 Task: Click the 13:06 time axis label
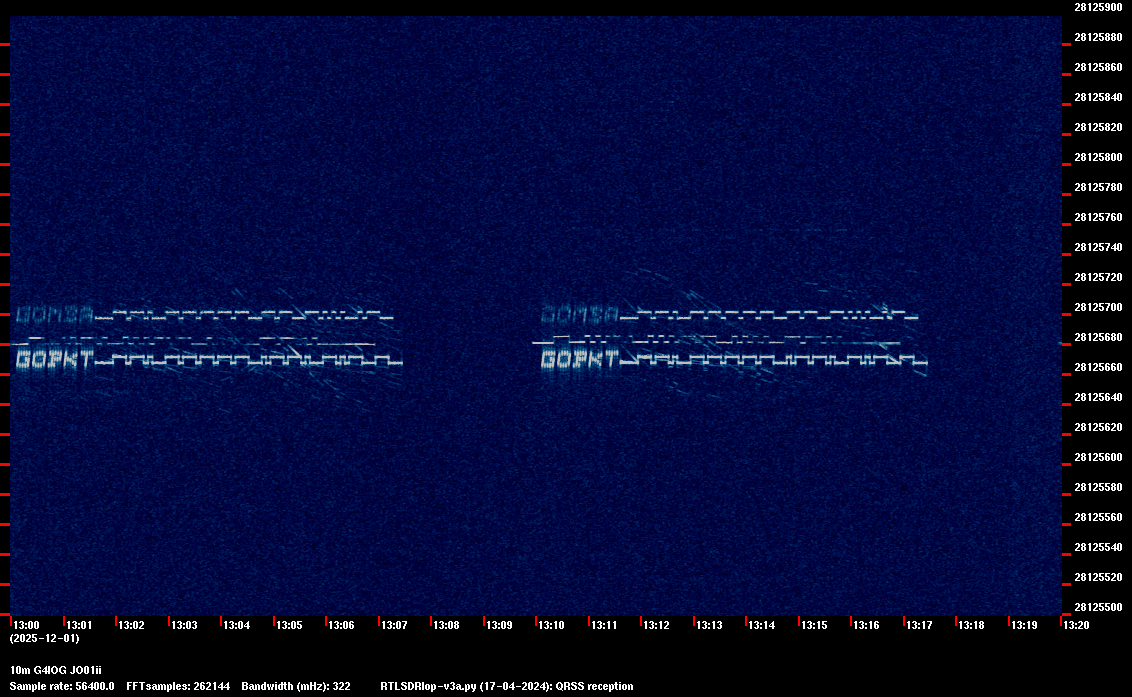tap(341, 625)
